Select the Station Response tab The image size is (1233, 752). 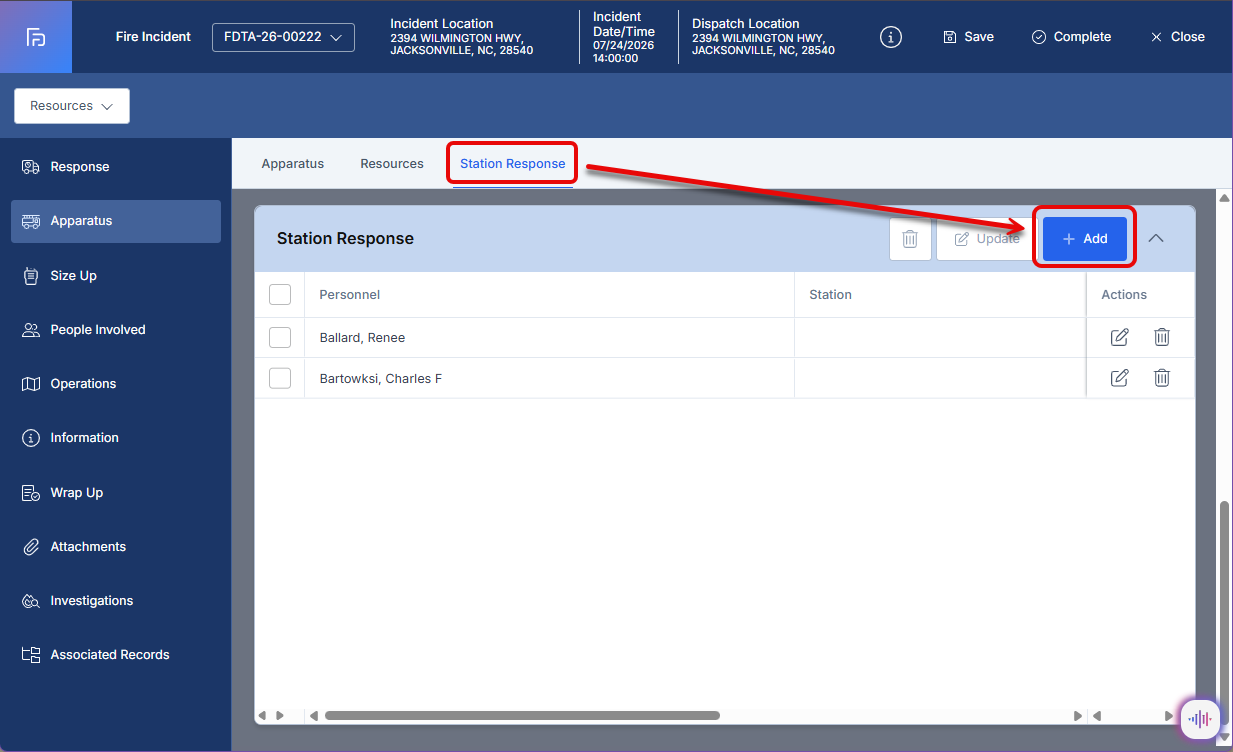click(513, 164)
